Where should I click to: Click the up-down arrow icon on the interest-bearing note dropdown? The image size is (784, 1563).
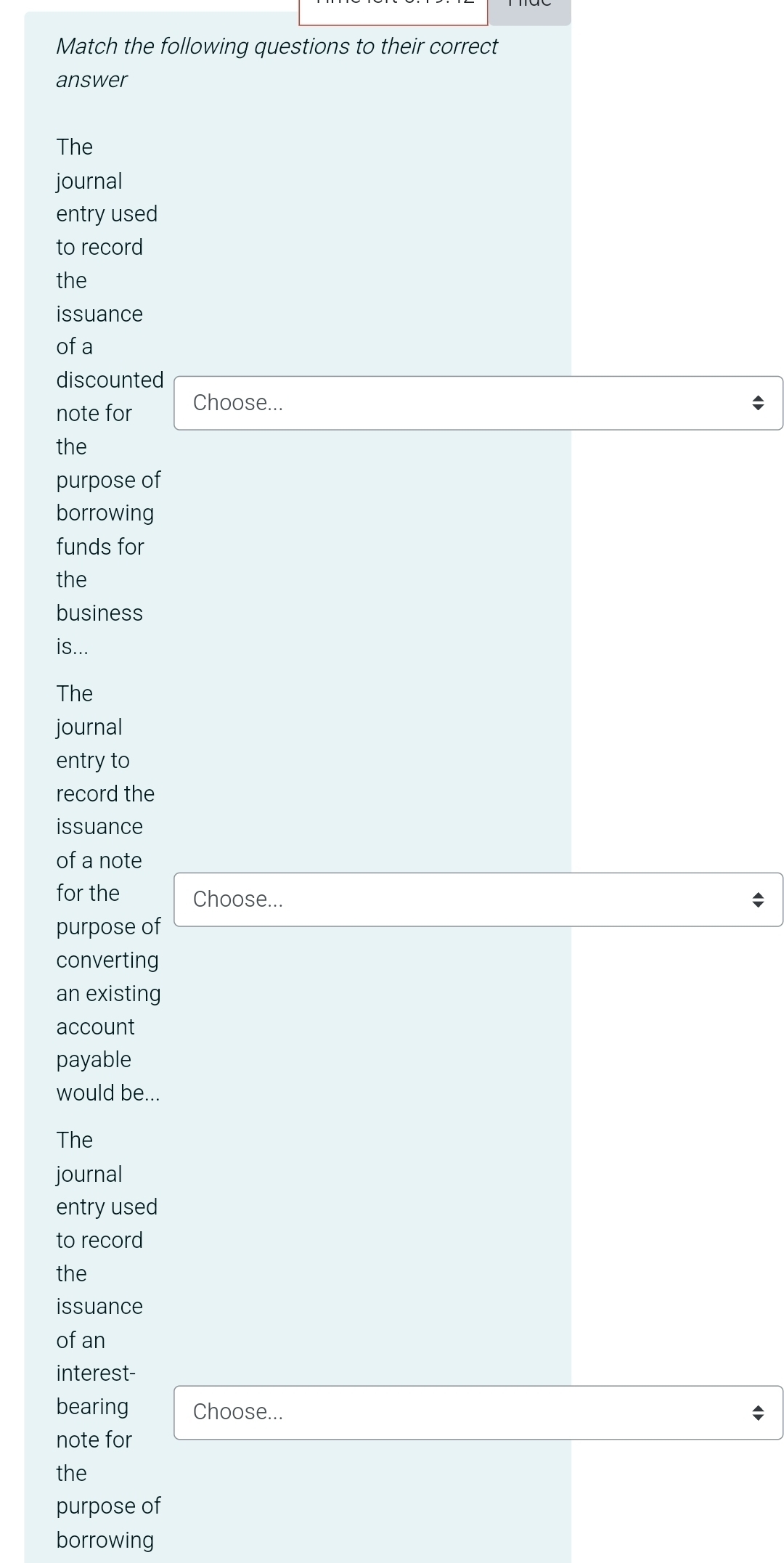(758, 1413)
